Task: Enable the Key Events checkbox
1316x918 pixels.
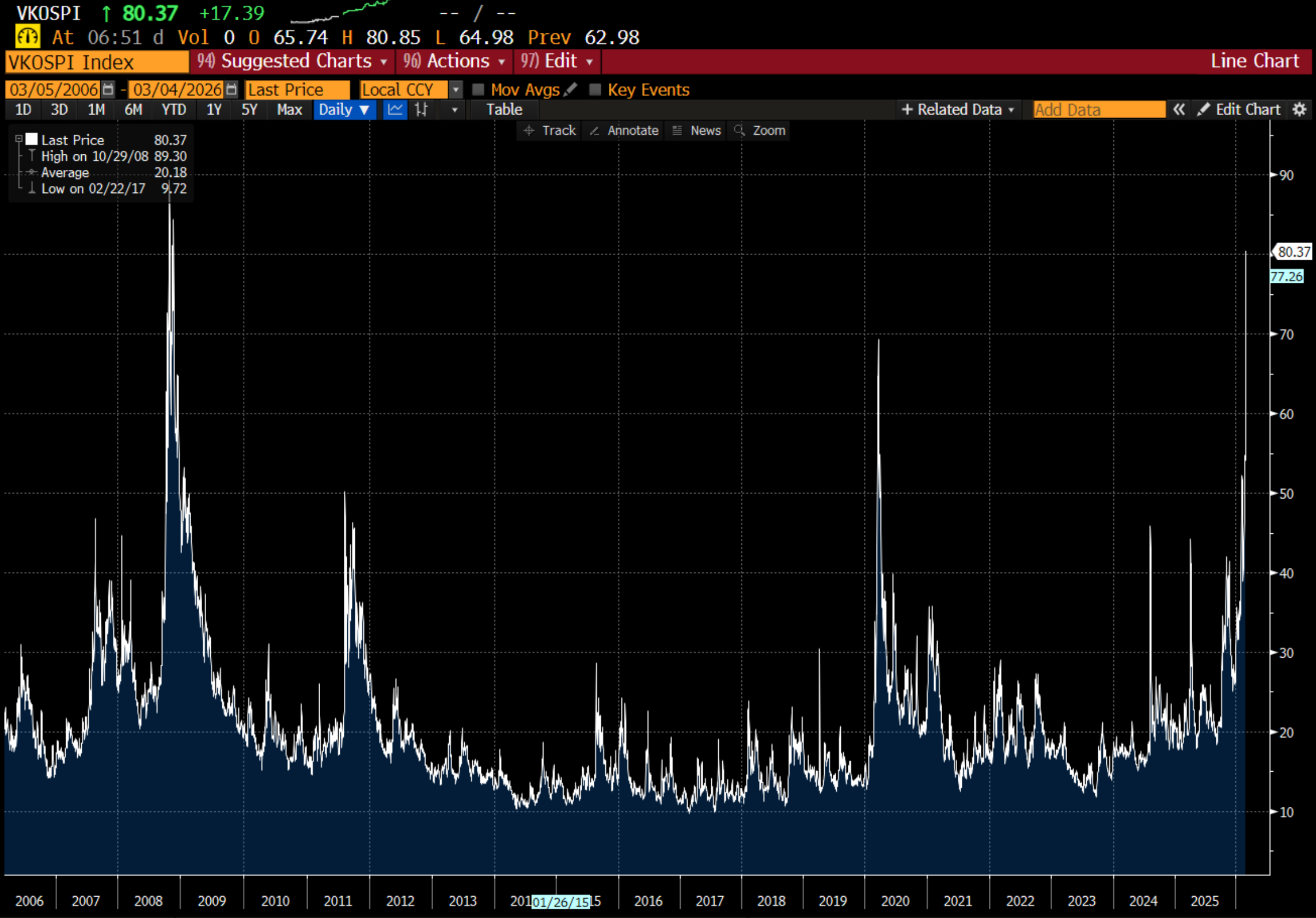Action: (596, 90)
